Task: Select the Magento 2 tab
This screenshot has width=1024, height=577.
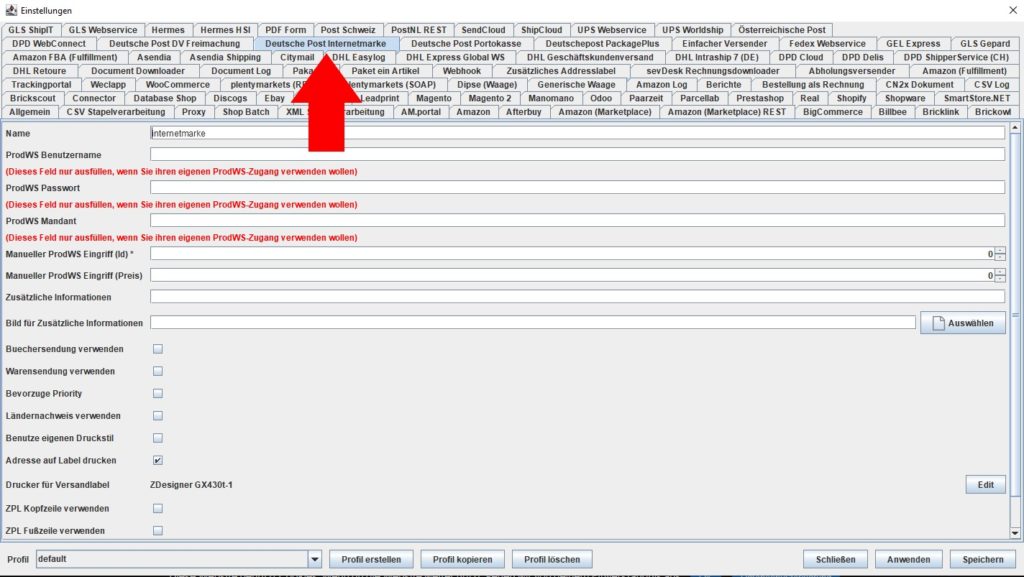Action: (490, 99)
